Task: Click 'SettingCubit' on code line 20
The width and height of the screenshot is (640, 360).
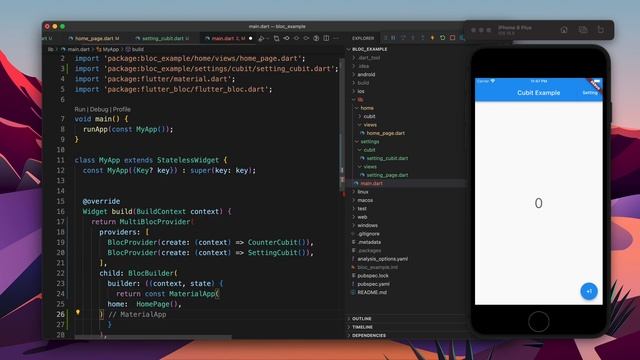Action: (272, 253)
